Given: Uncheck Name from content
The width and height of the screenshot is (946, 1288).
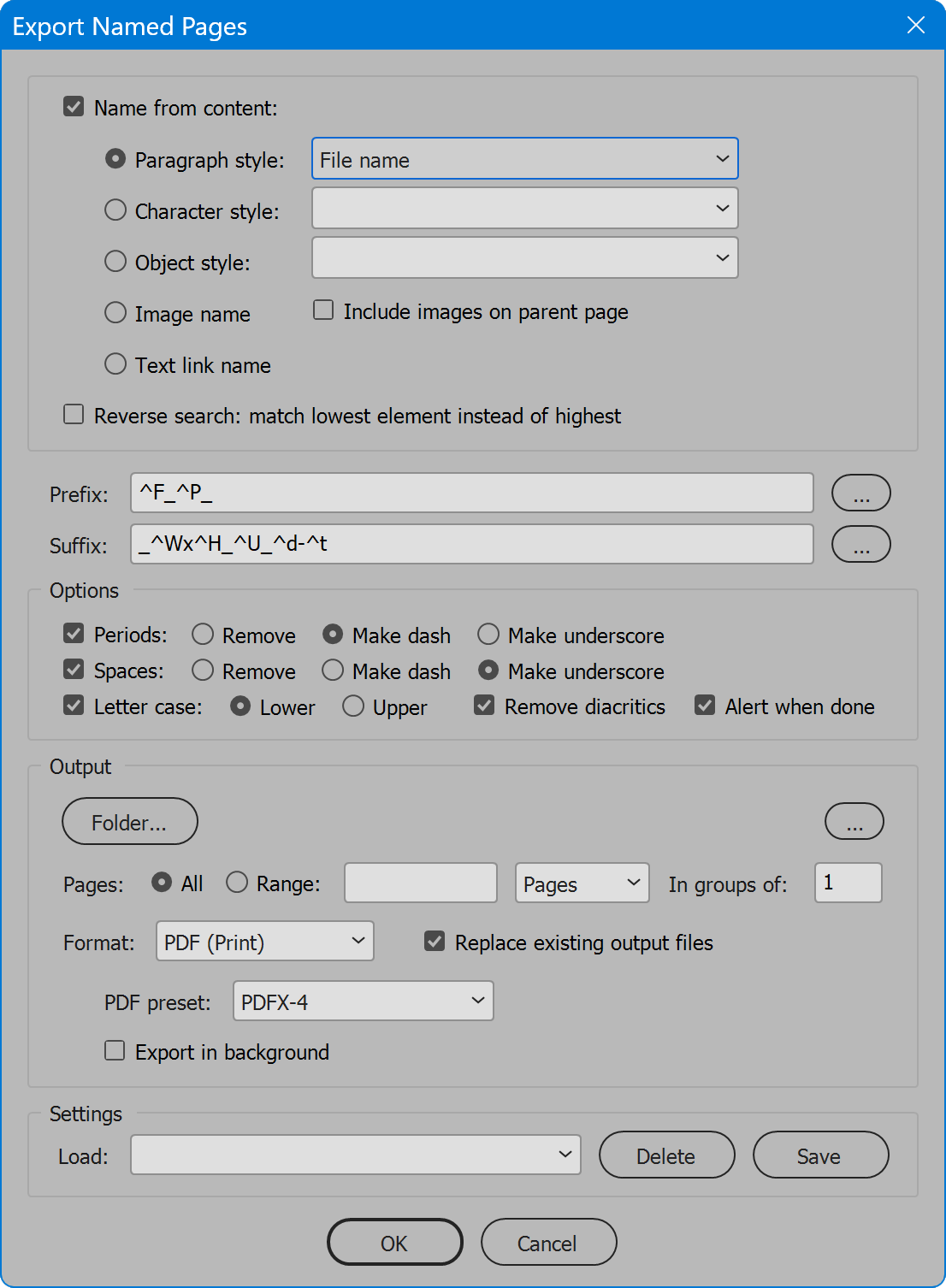Looking at the screenshot, I should click(x=74, y=106).
